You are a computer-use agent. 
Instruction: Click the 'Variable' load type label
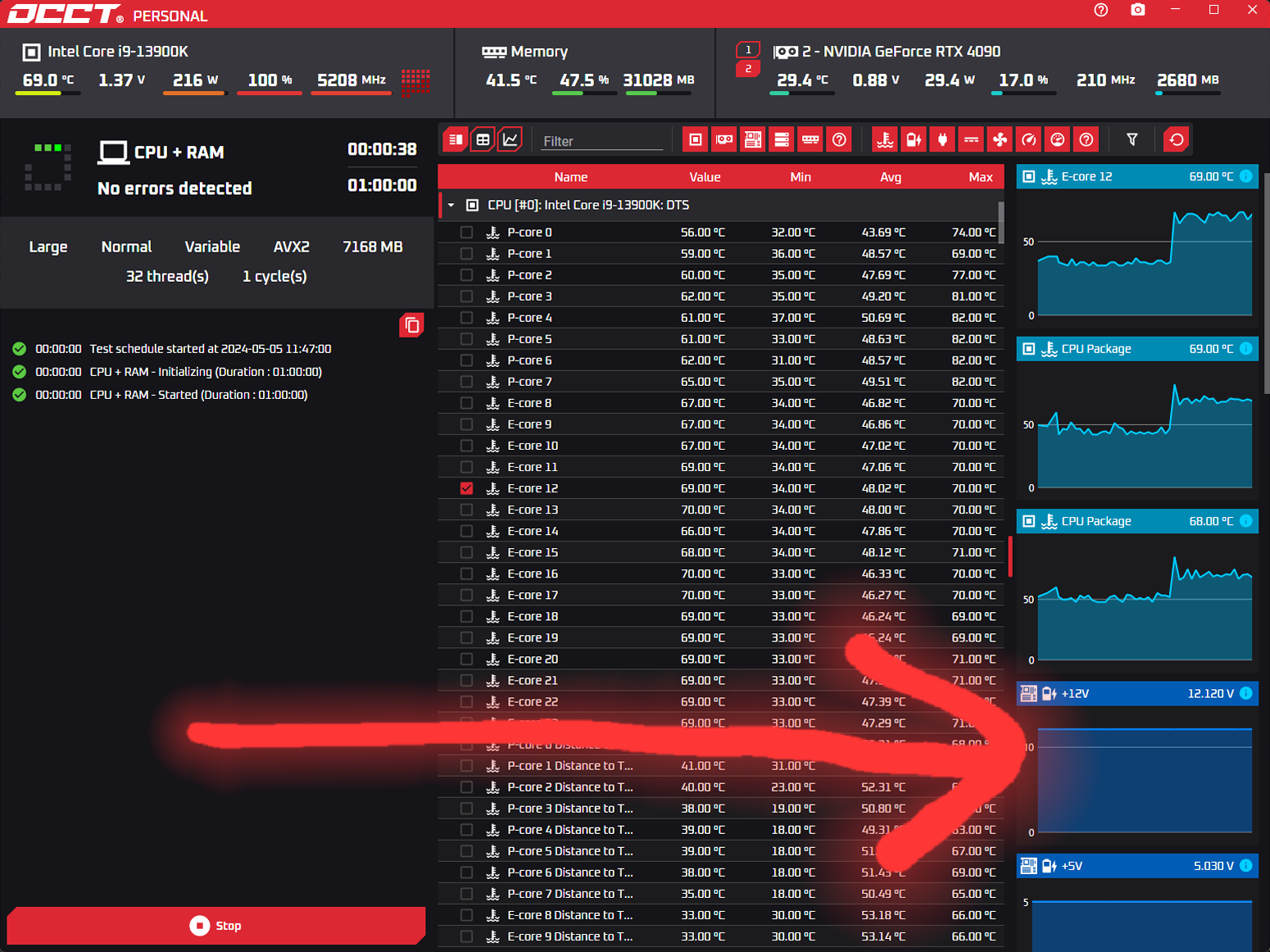(212, 247)
